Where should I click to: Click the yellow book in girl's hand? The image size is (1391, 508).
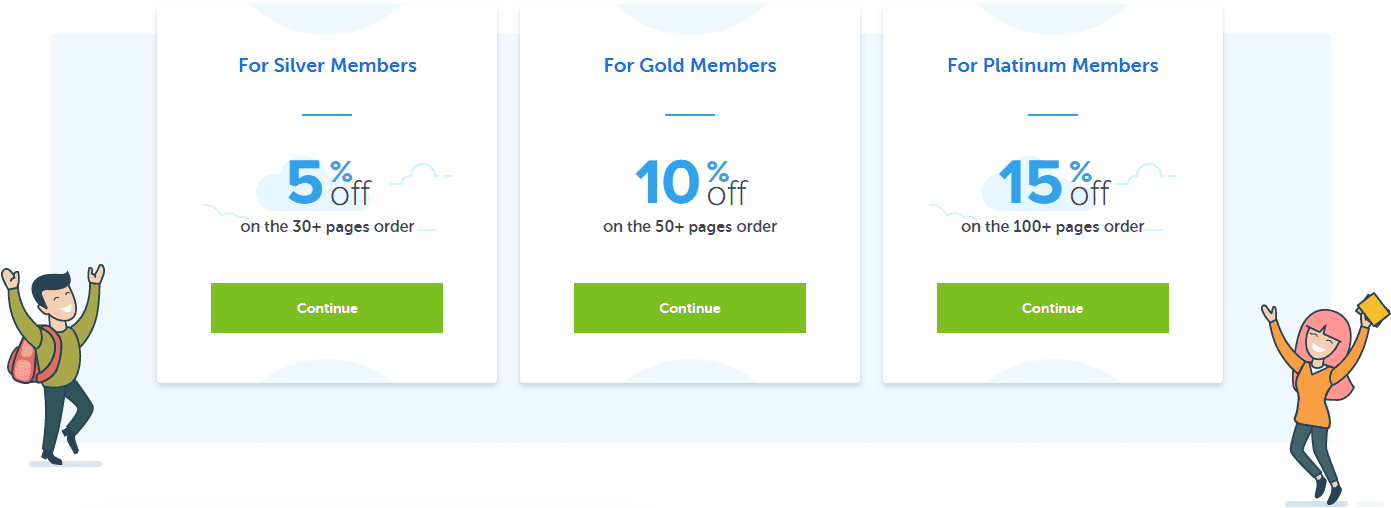pos(1375,309)
